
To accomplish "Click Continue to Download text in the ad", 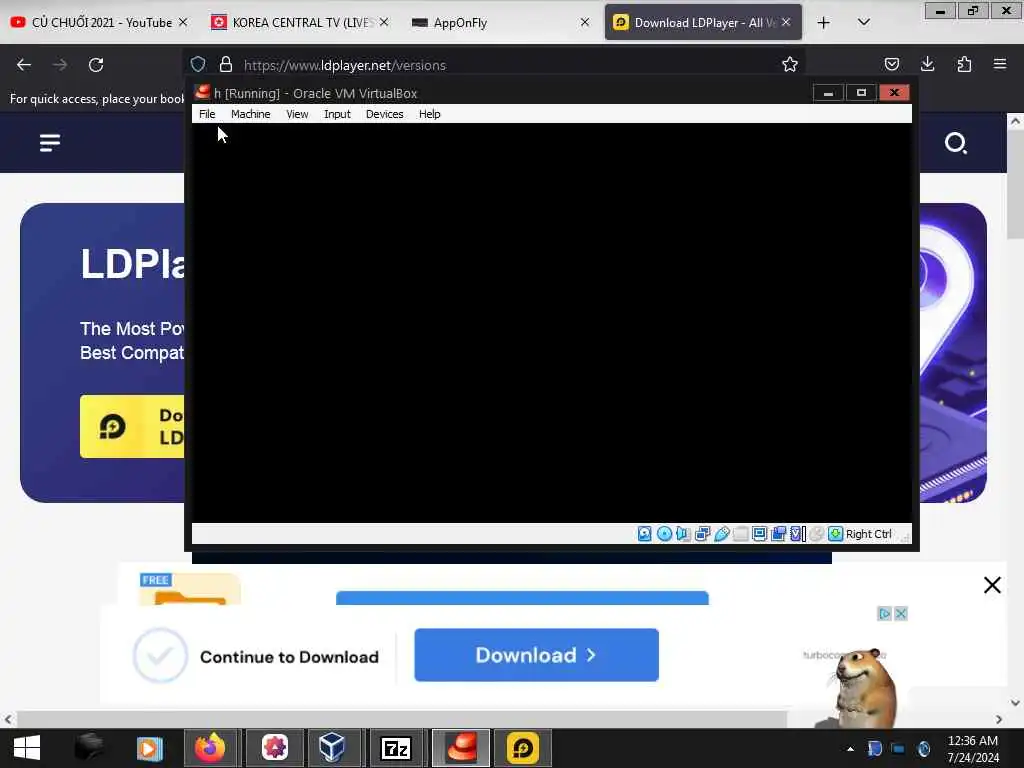I will tap(289, 657).
